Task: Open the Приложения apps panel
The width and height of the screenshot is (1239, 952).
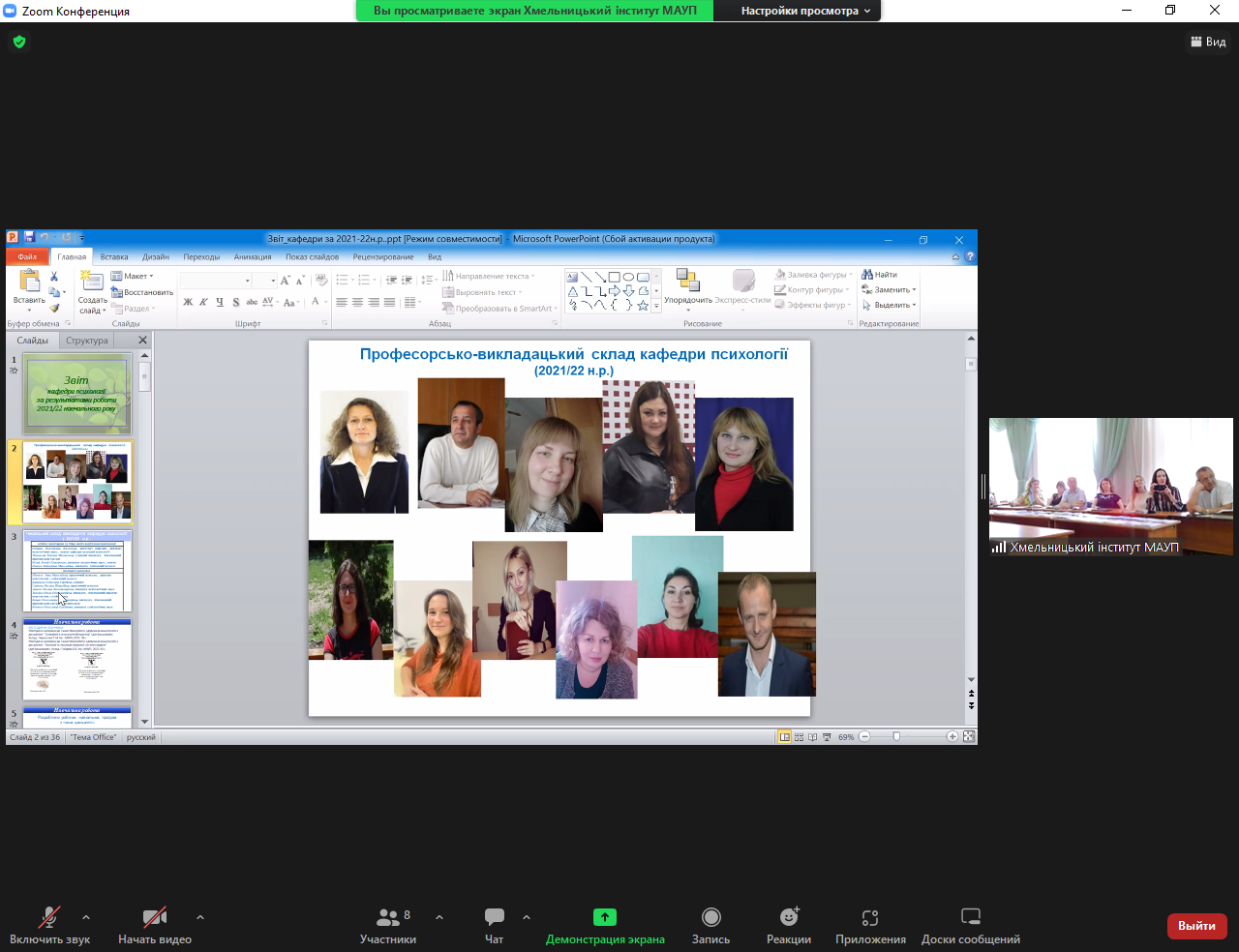Action: (x=870, y=926)
